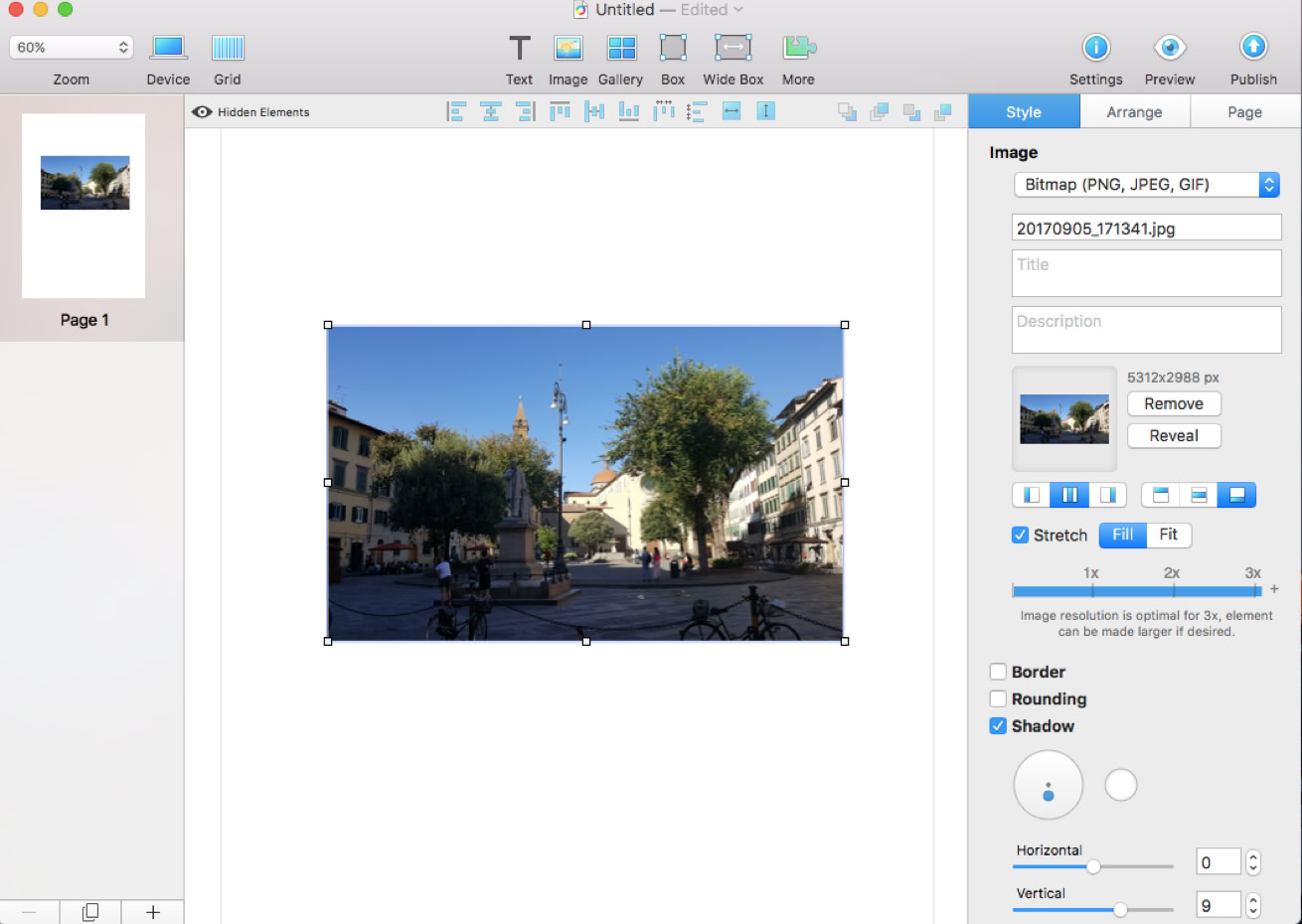Open the Preview eye icon
Image resolution: width=1302 pixels, height=924 pixels.
pos(1169,48)
